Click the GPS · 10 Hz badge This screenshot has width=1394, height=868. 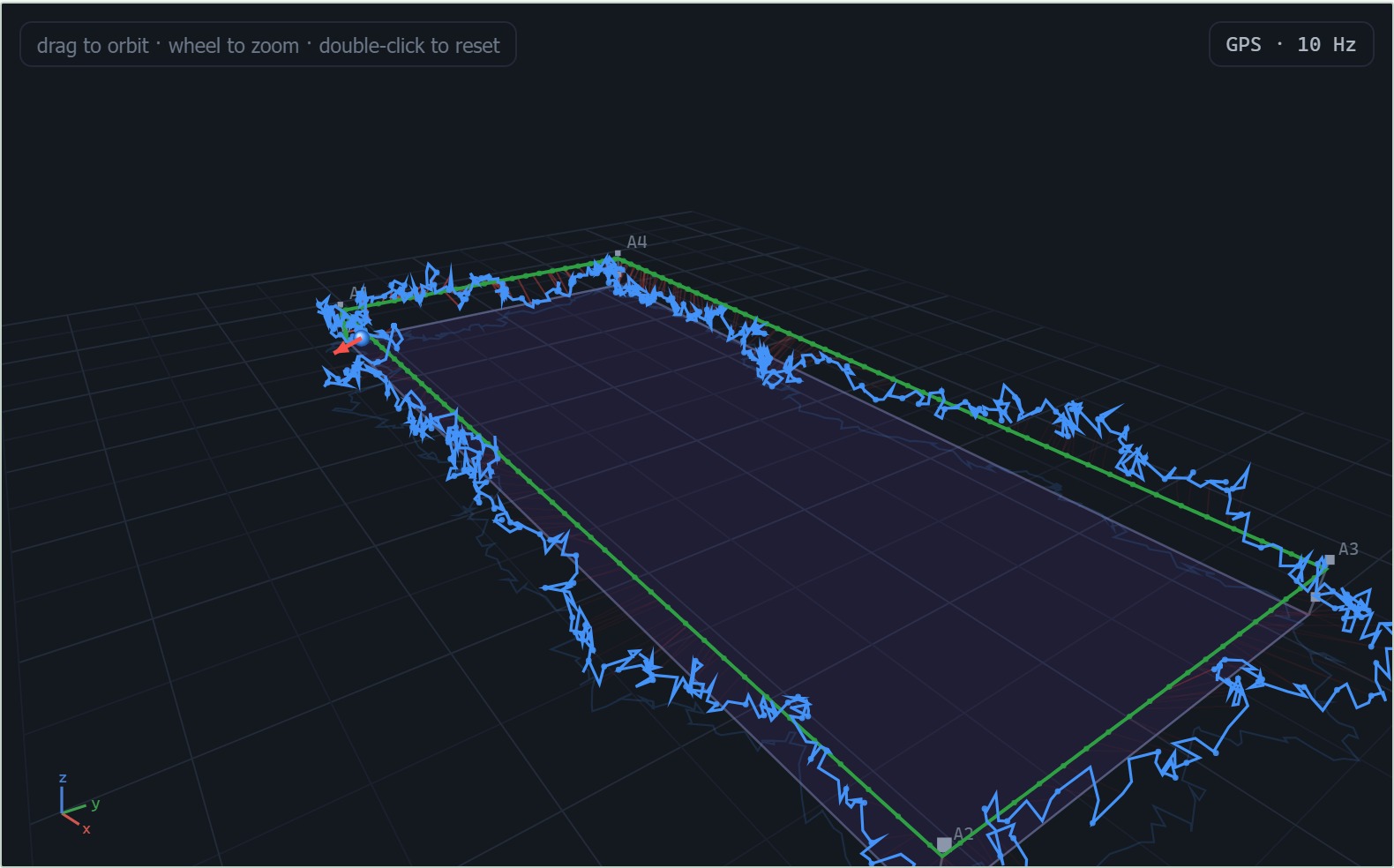[1291, 44]
